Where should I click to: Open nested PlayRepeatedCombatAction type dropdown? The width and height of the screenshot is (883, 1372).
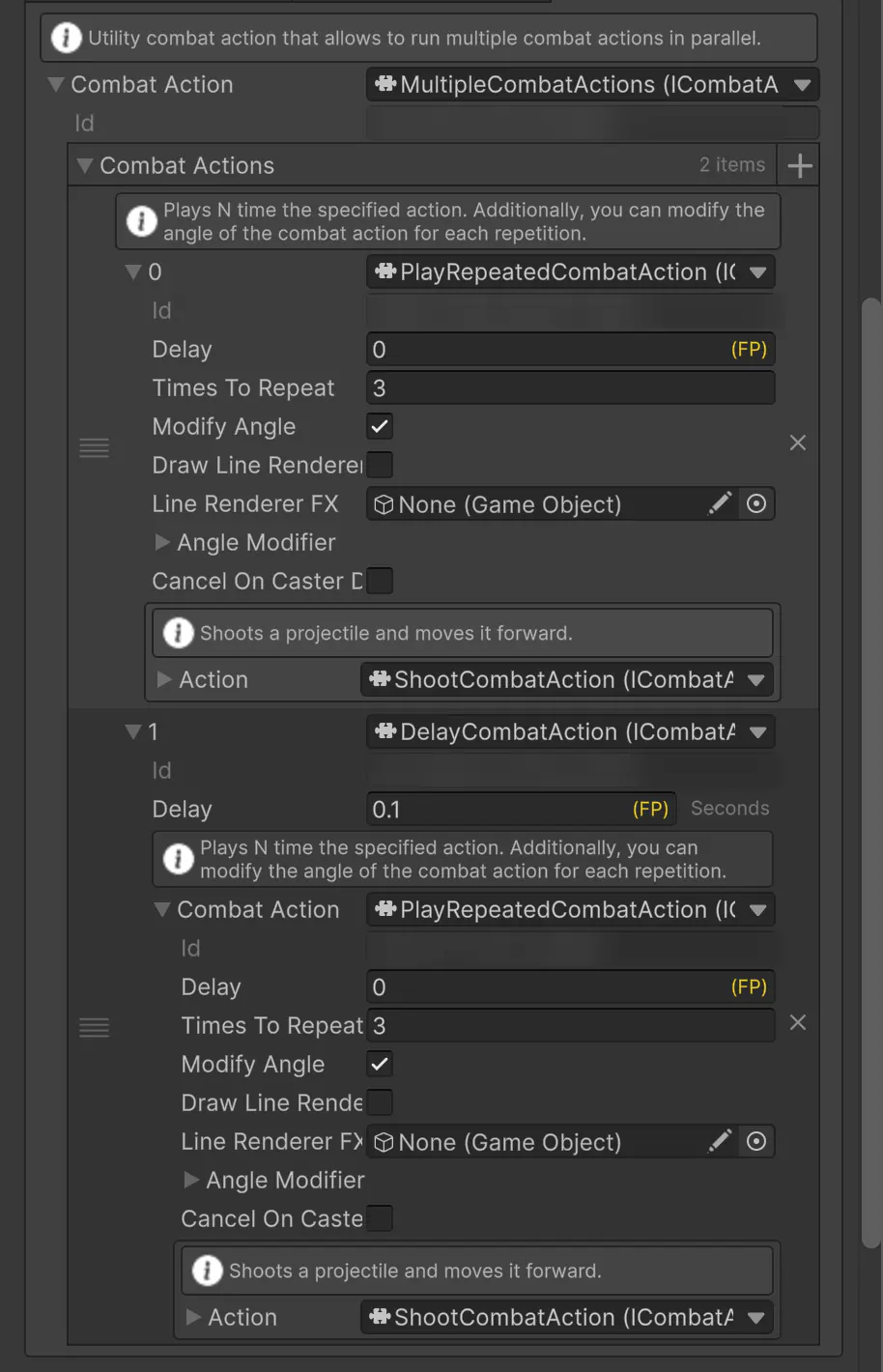tap(570, 909)
